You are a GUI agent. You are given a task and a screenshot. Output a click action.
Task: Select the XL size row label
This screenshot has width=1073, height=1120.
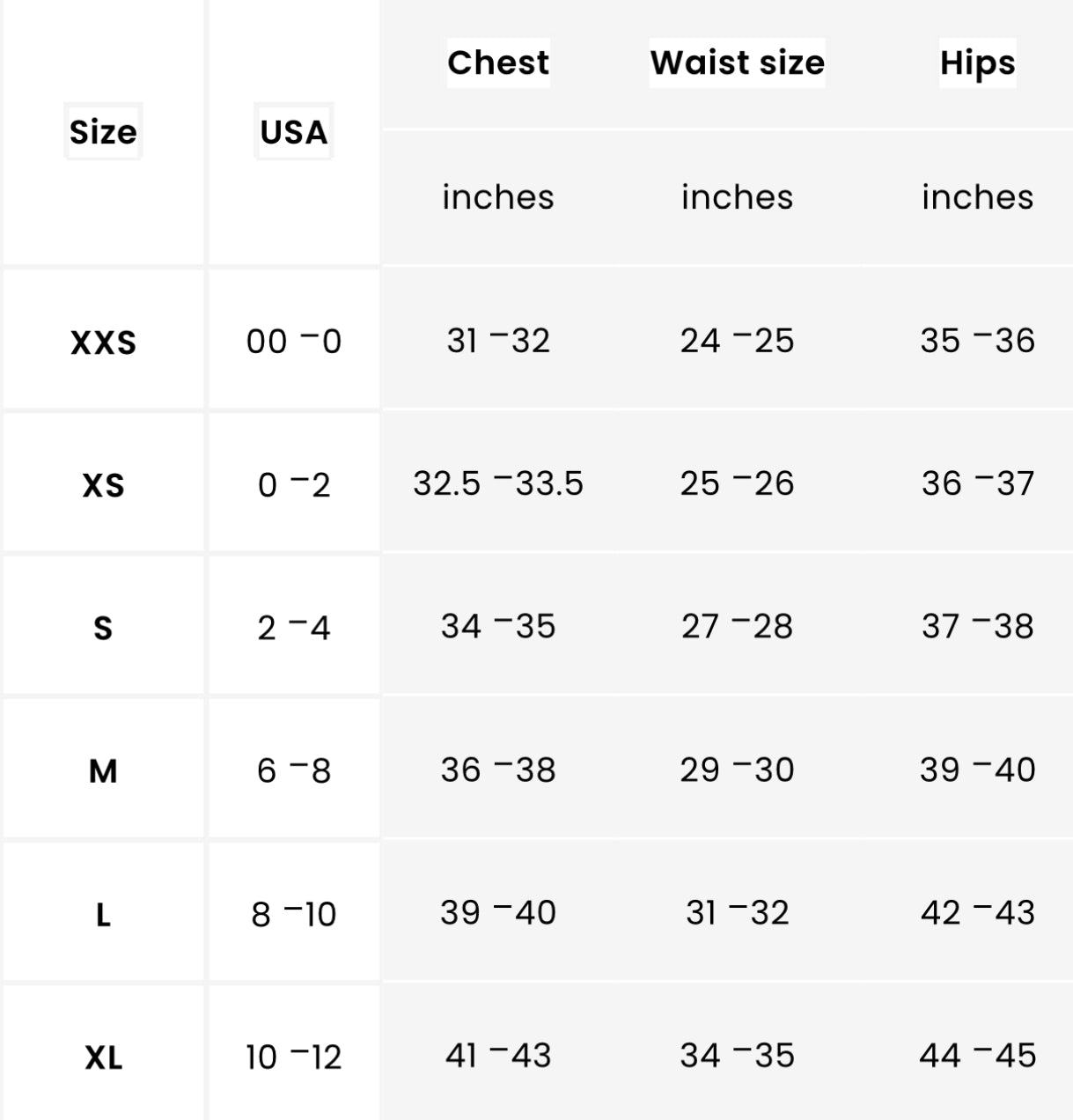tap(103, 1057)
